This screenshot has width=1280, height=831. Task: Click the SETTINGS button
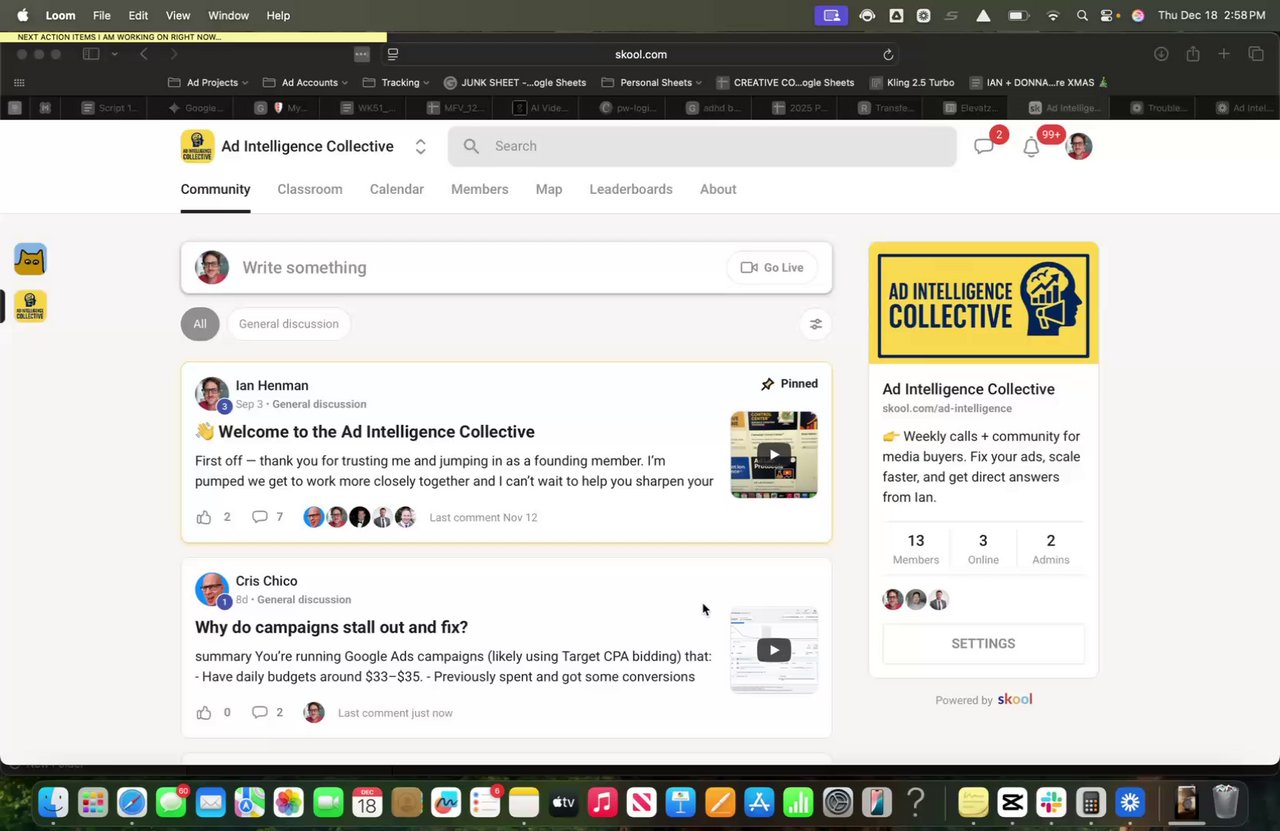983,644
